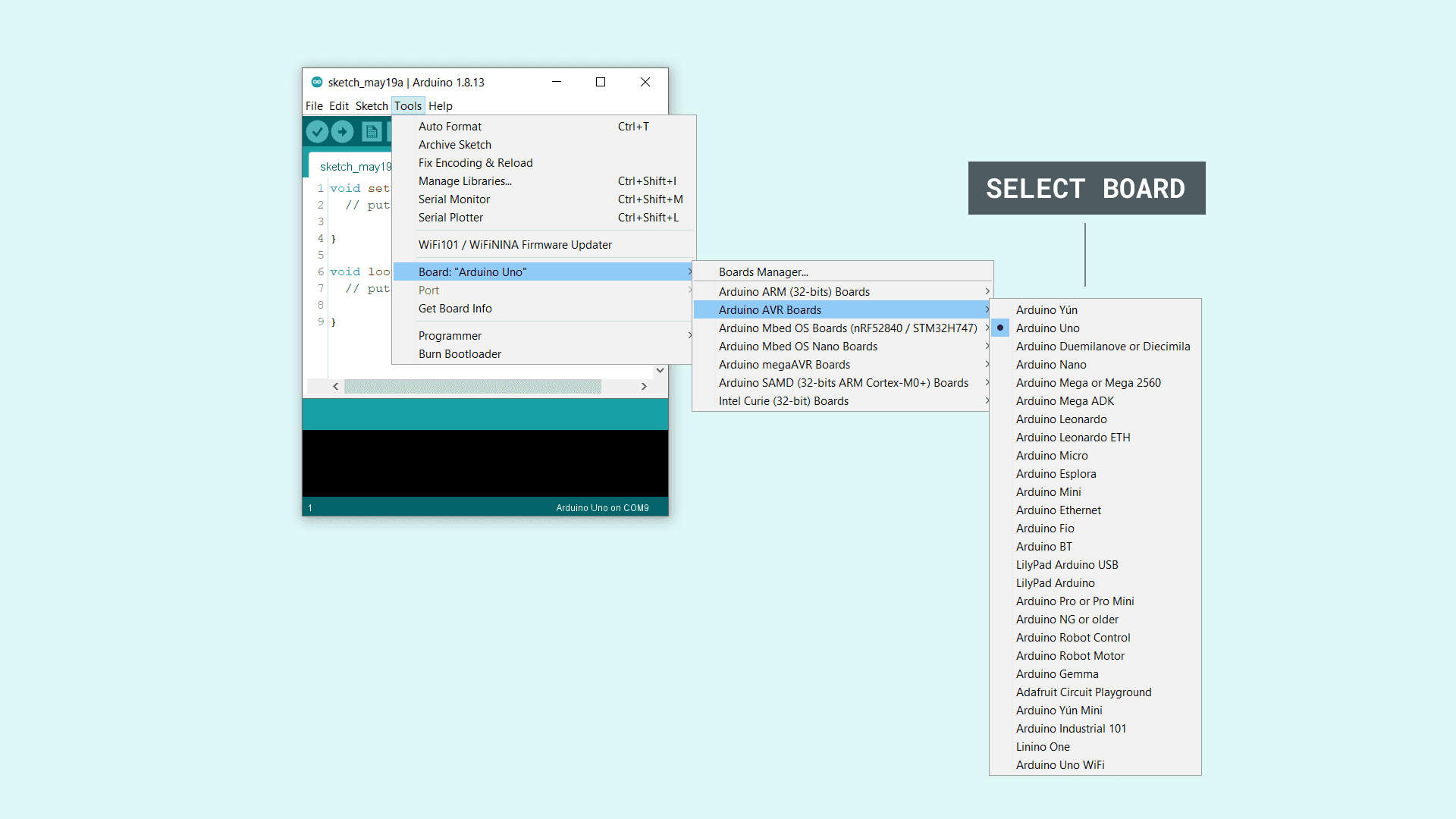1456x819 pixels.
Task: Click the editor's vertical scroll down arrow
Action: [x=660, y=370]
